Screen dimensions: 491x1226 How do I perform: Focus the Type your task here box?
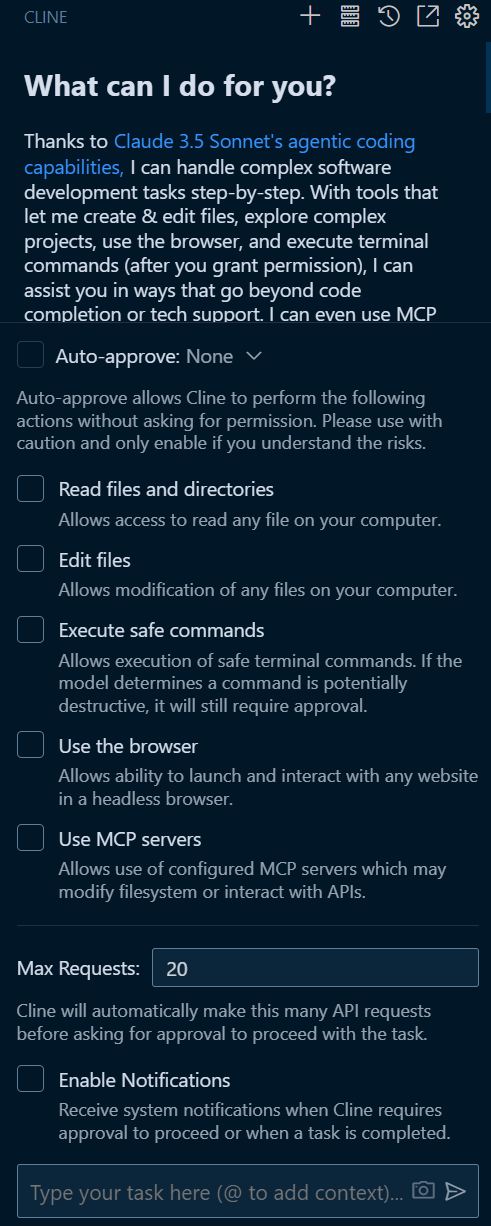click(x=217, y=1191)
